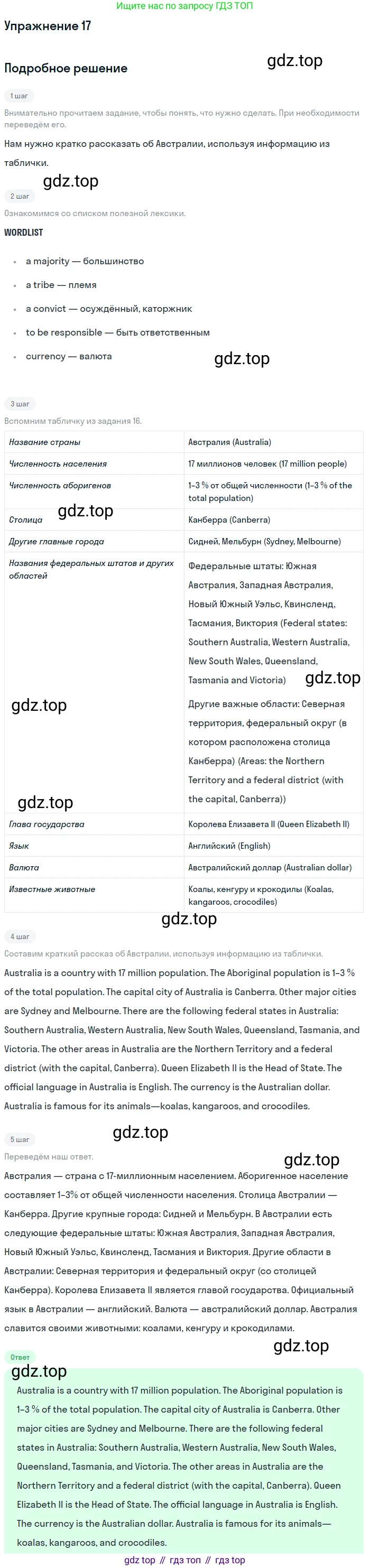370x1568 pixels.
Task: Select the "Подробное решение" heading
Action: [x=66, y=68]
